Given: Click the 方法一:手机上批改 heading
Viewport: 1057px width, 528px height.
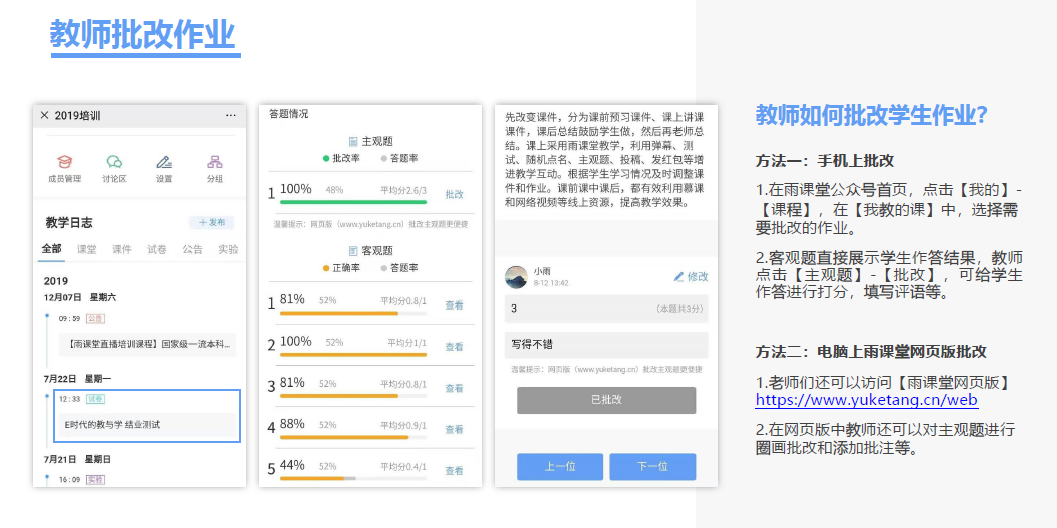Looking at the screenshot, I should (824, 161).
